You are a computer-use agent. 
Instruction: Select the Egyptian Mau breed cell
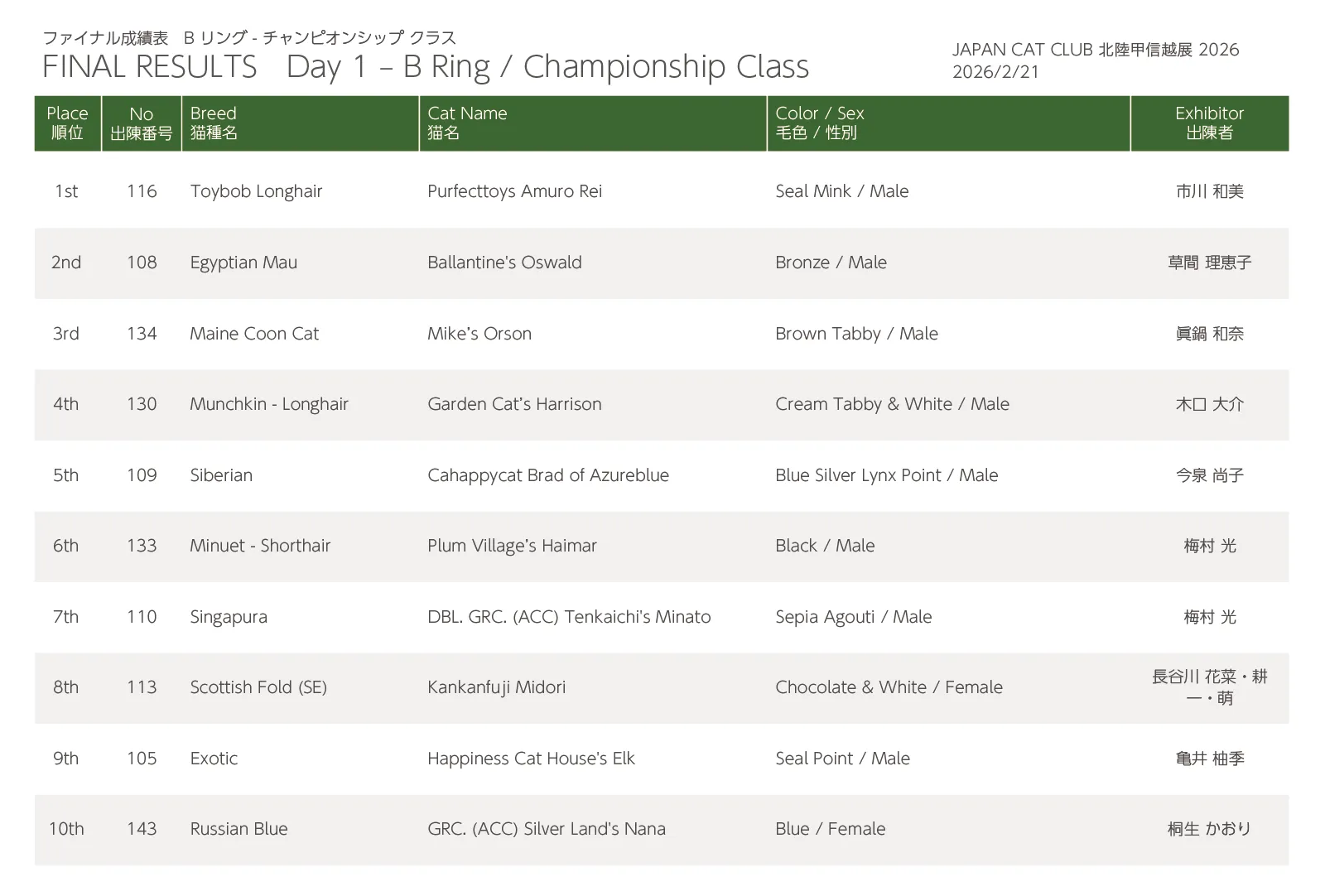243,263
